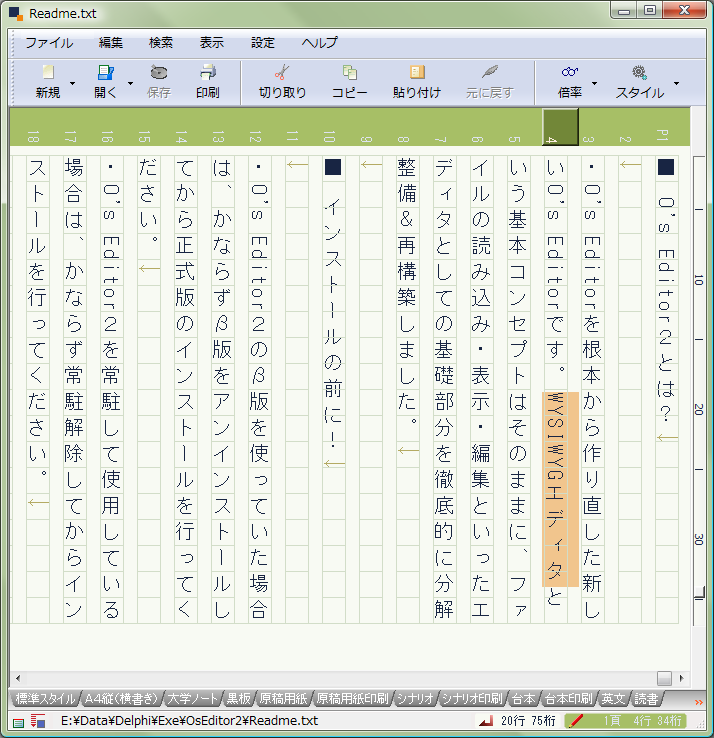Screen dimensions: 714x738
Task: Click the 切り取り (Cut) scissors icon
Action: click(281, 72)
